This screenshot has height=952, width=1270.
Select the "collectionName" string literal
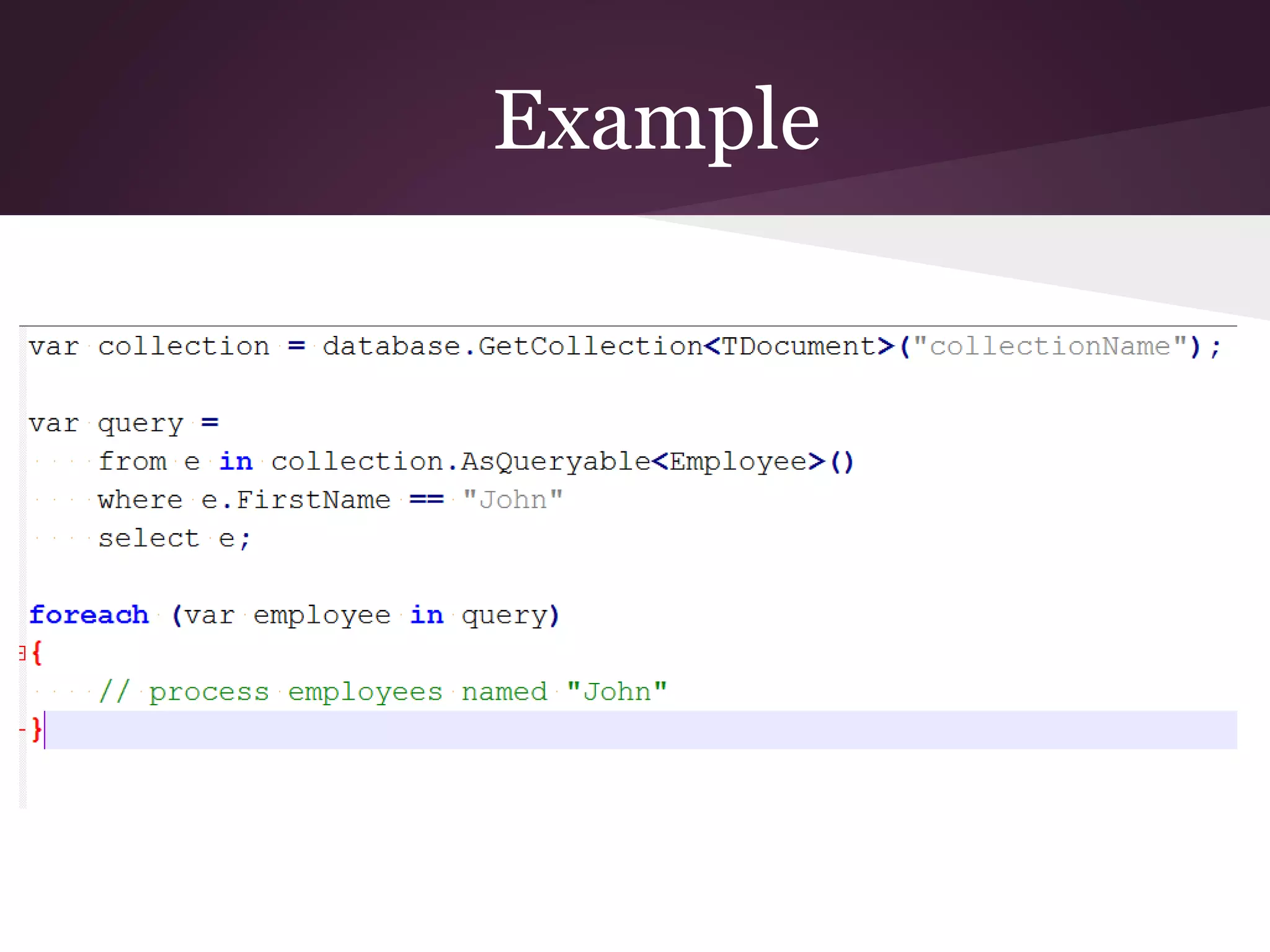pyautogui.click(x=1049, y=346)
